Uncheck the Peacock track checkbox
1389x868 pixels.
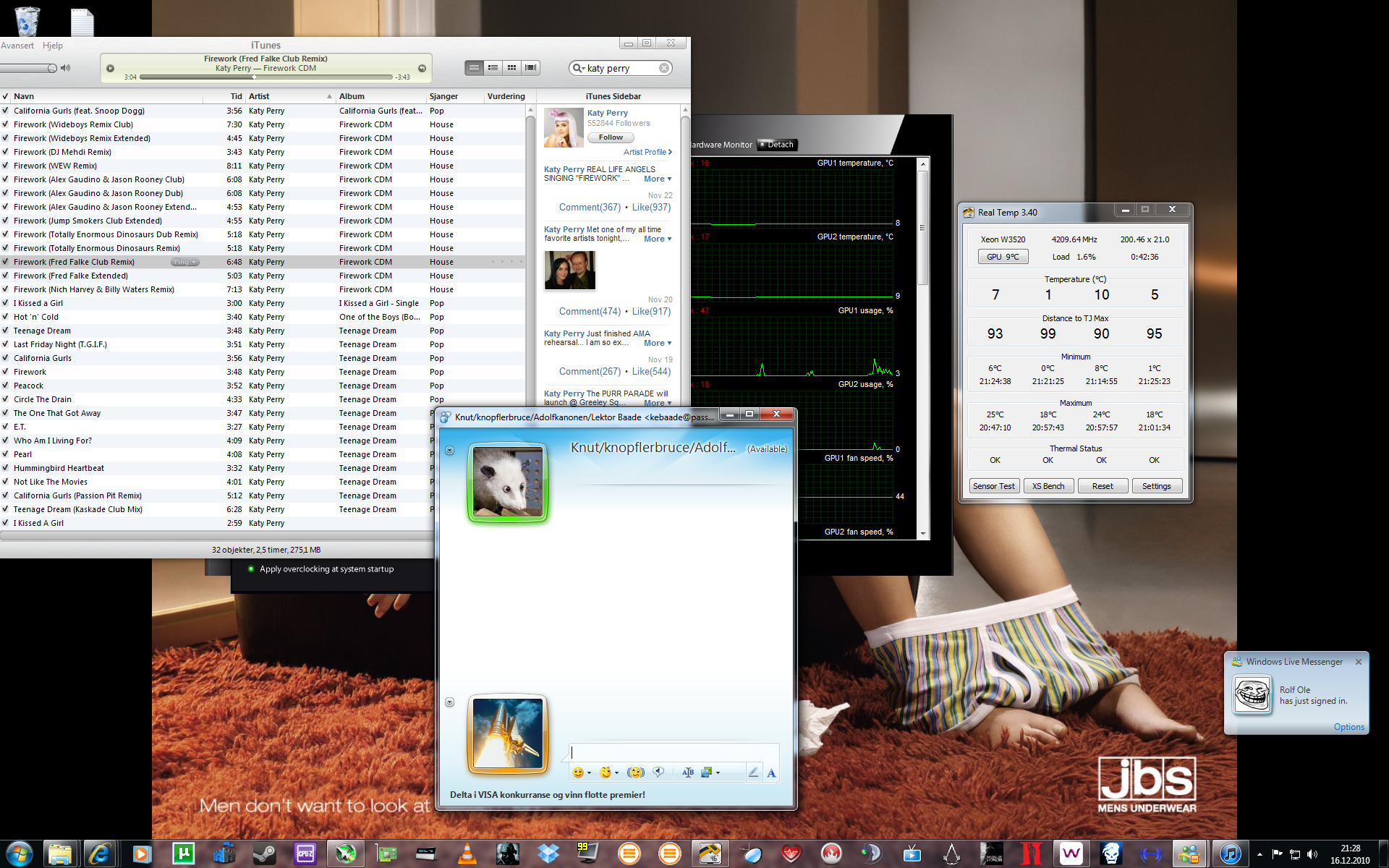(5, 386)
